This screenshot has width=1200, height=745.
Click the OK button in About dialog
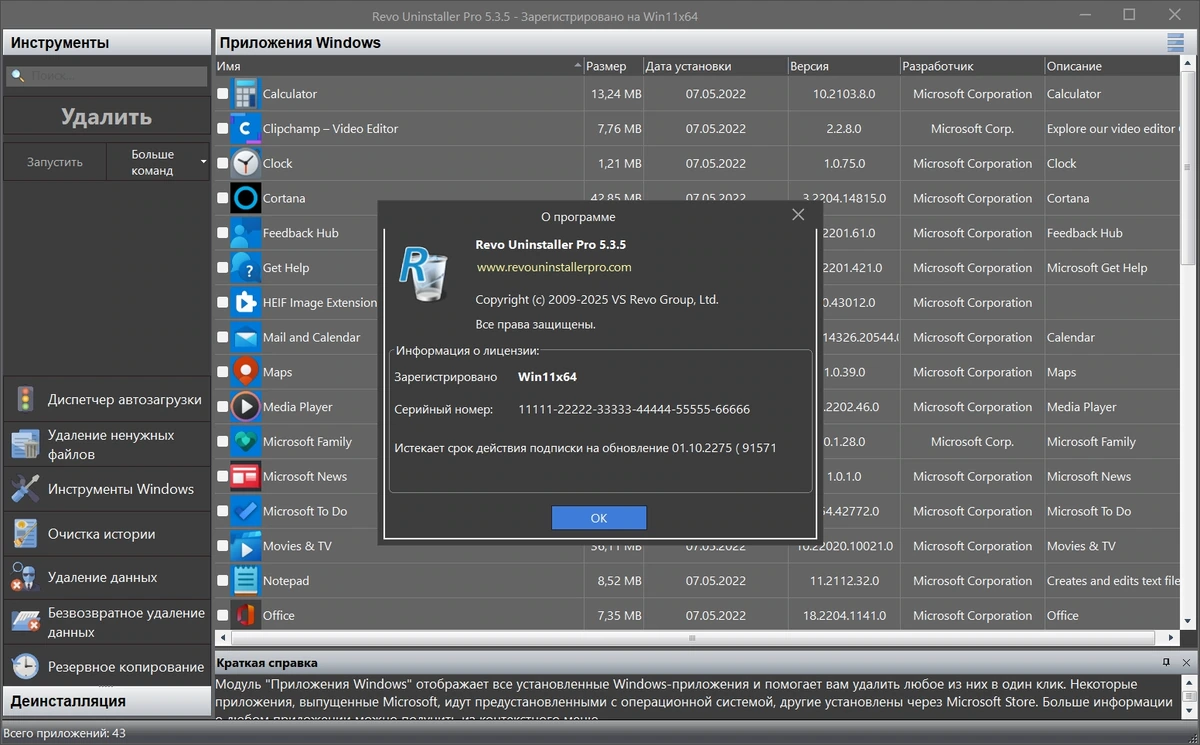click(x=599, y=518)
